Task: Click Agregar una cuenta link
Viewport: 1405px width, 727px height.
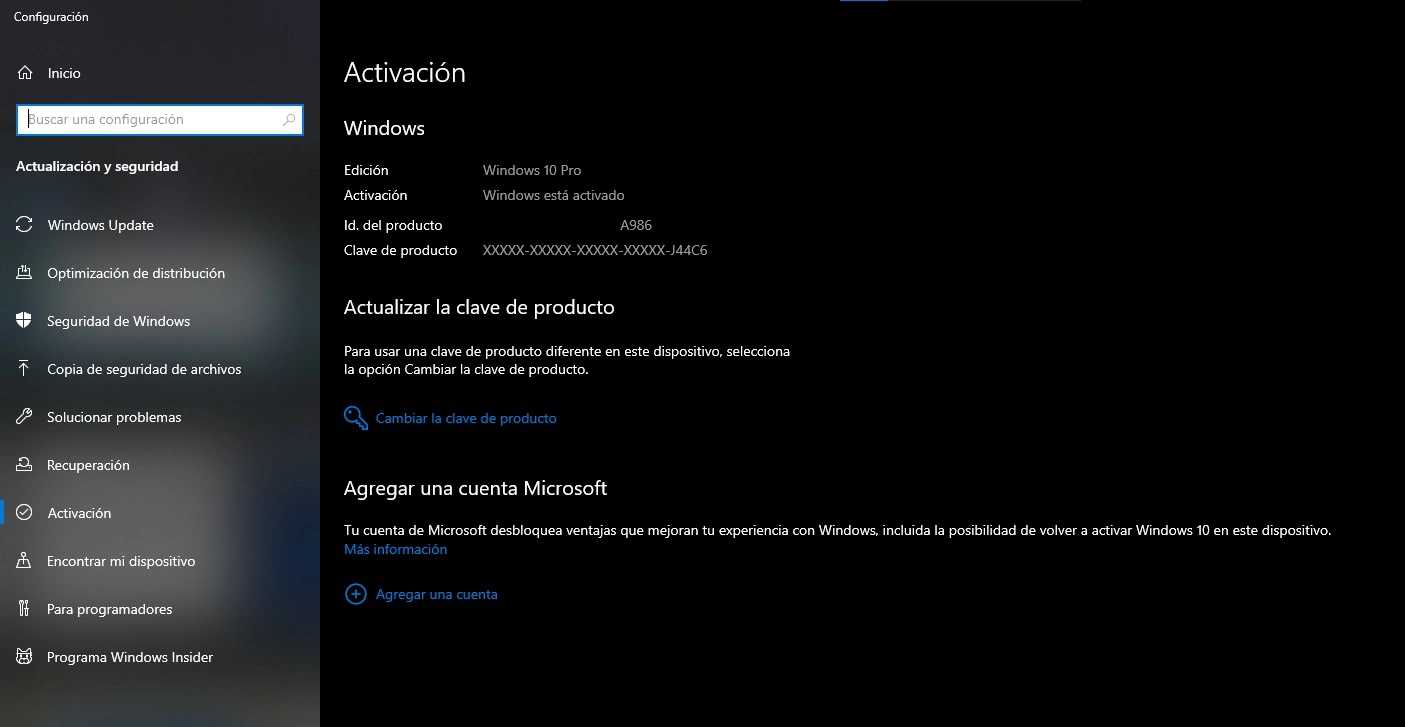Action: [x=436, y=594]
